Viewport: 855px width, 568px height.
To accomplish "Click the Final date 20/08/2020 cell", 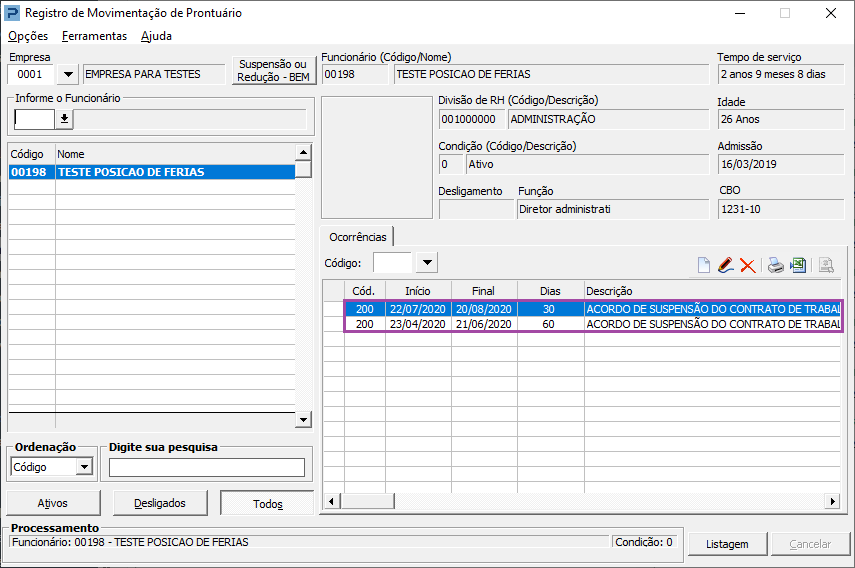I will (x=484, y=309).
